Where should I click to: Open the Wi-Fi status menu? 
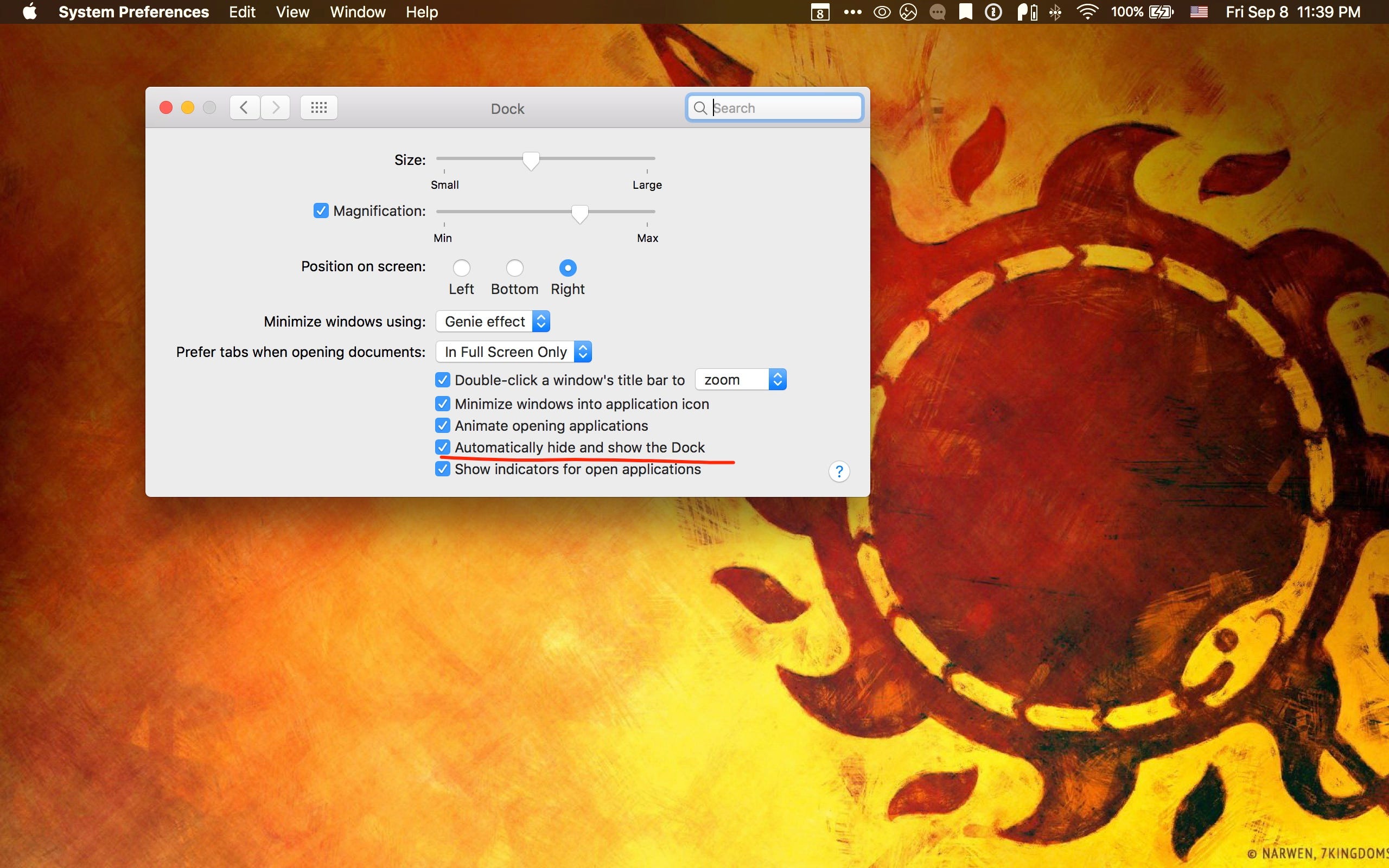pos(1087,12)
